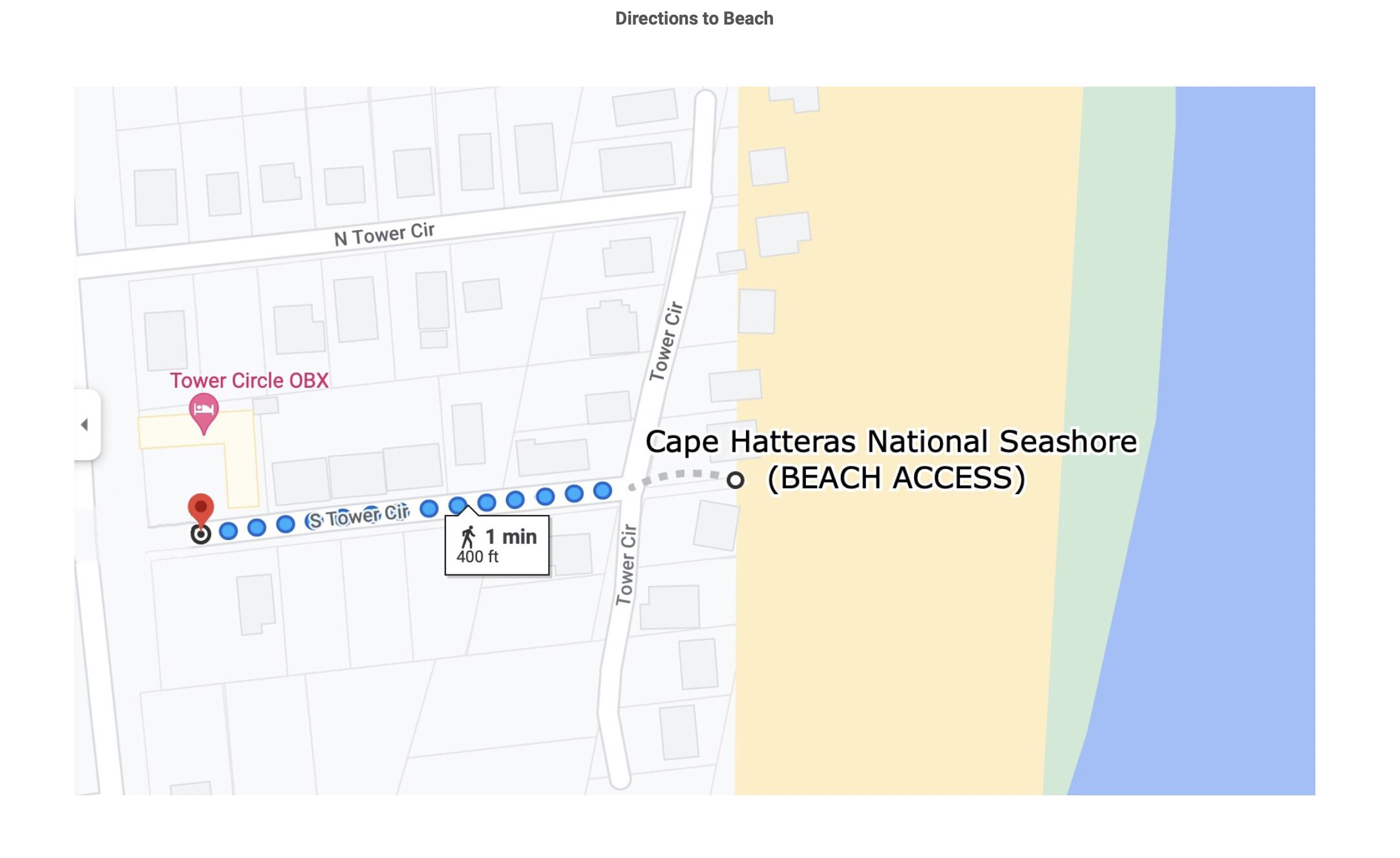
Task: Click the red destination pin marker
Action: (x=200, y=509)
